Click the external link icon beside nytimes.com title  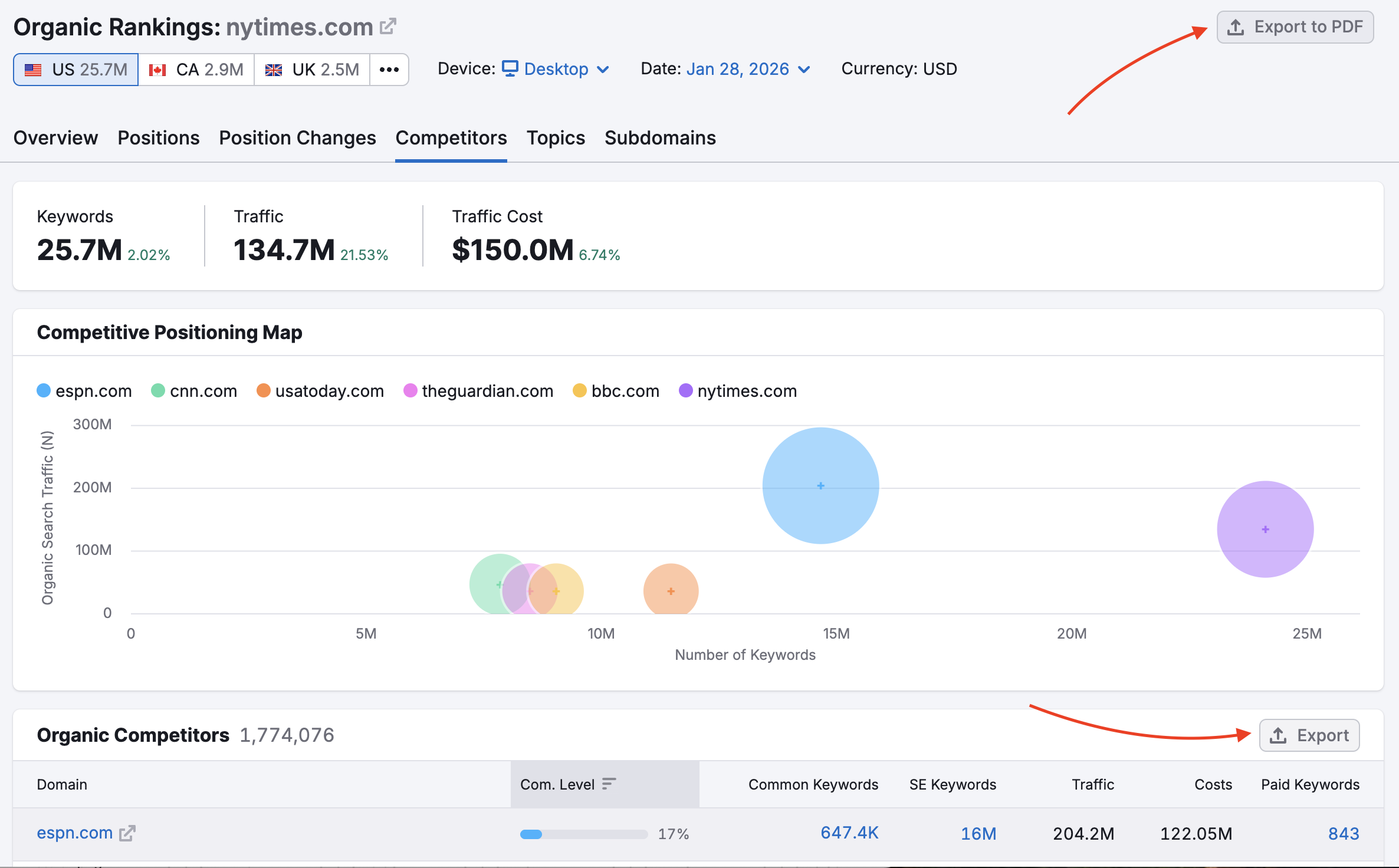pyautogui.click(x=387, y=26)
